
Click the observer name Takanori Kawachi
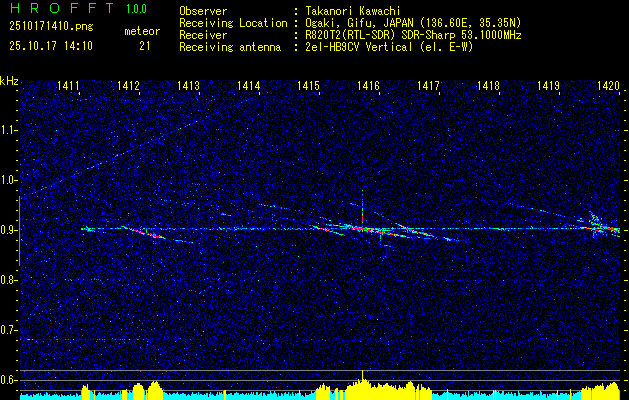coord(352,11)
